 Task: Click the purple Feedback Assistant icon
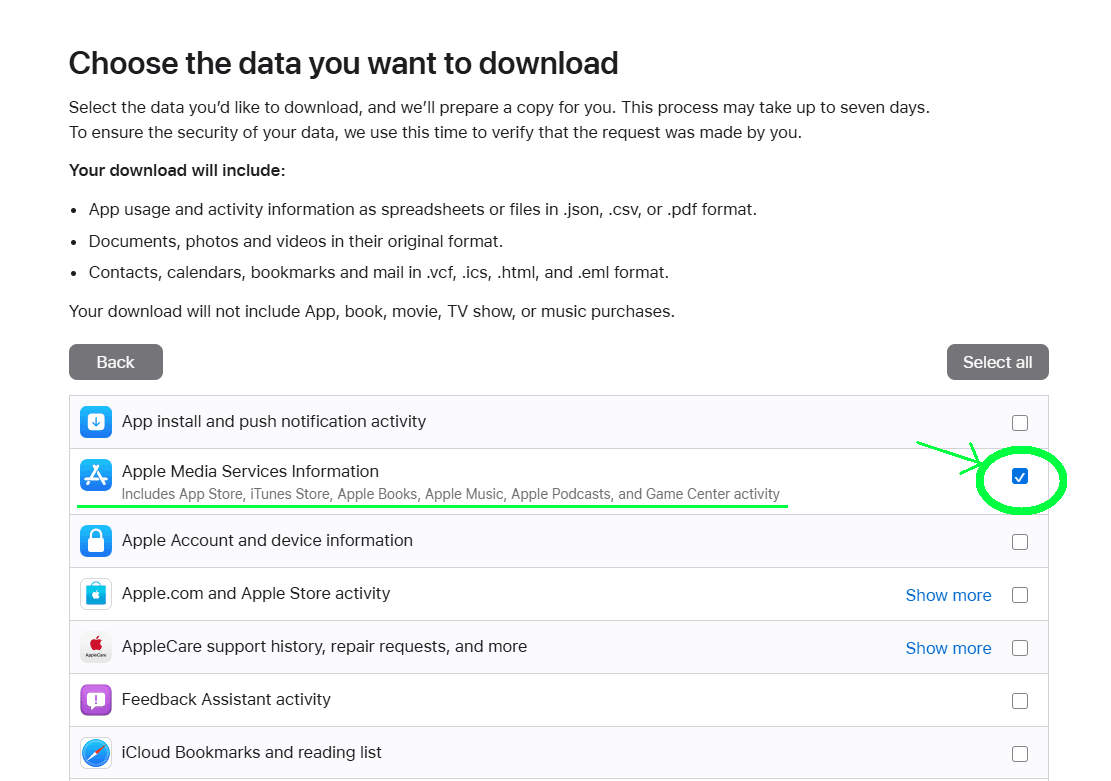(x=95, y=699)
